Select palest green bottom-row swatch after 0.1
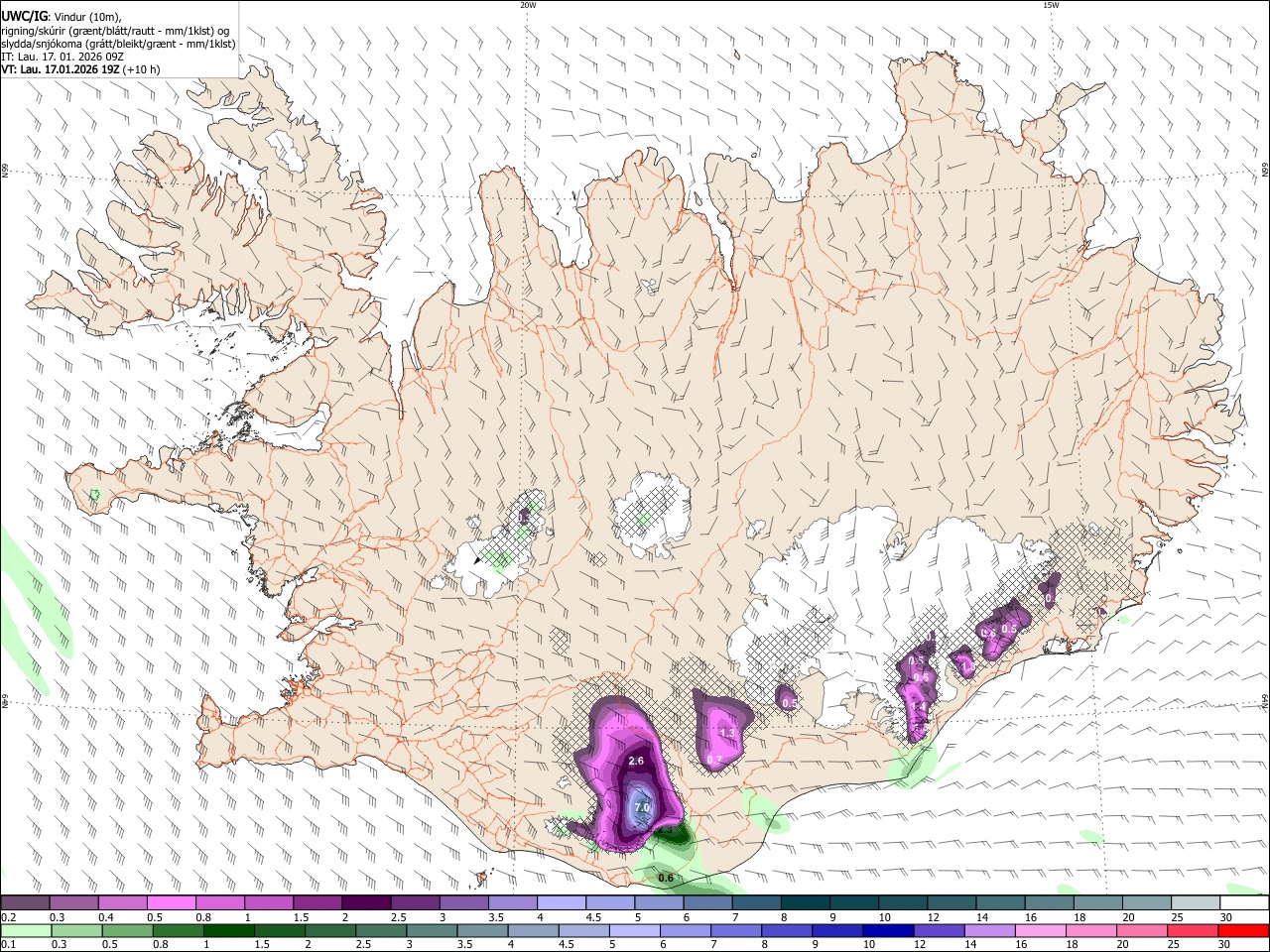The width and height of the screenshot is (1270, 952). pyautogui.click(x=26, y=930)
